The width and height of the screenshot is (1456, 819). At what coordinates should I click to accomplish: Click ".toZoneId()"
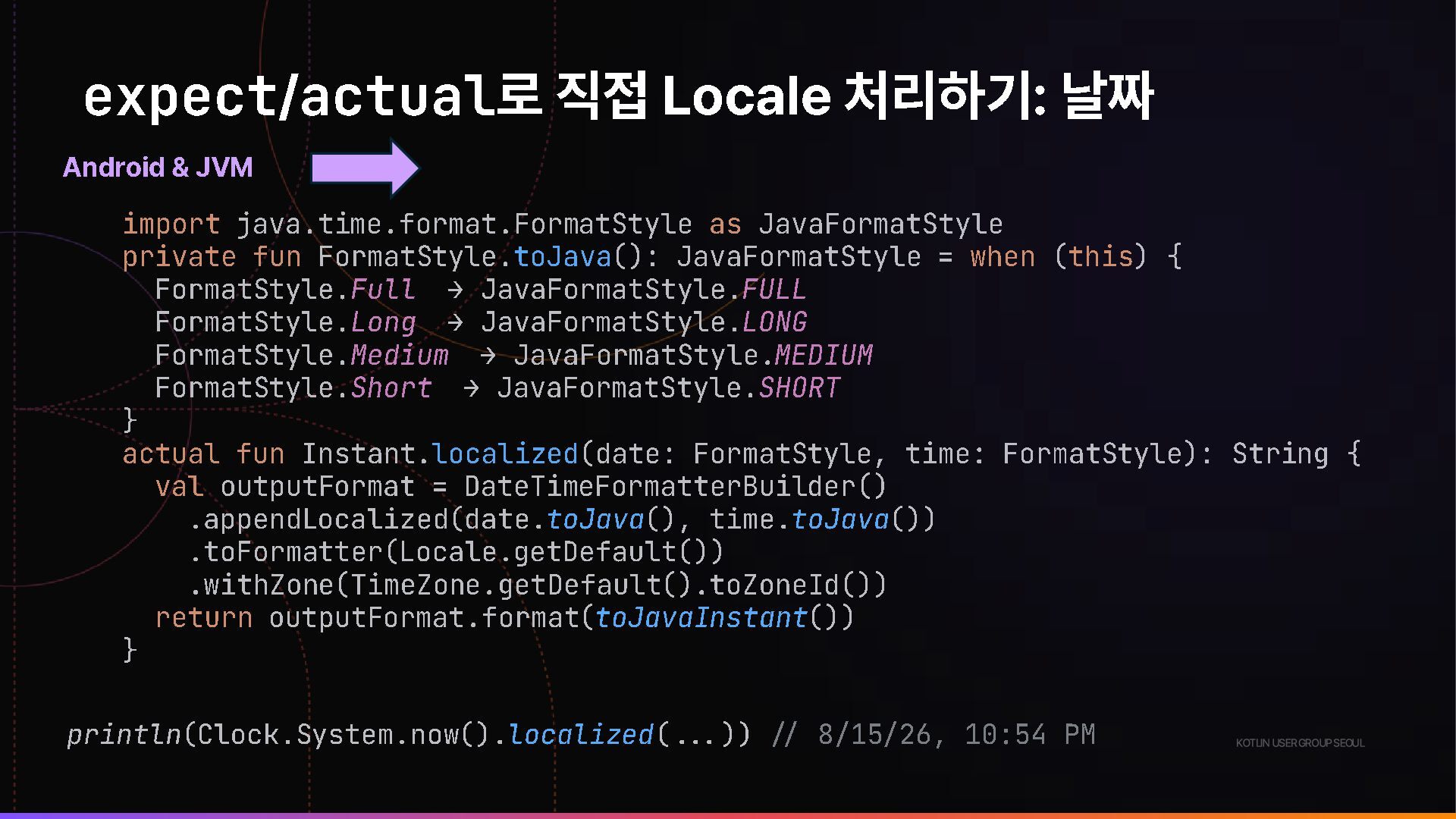point(783,585)
